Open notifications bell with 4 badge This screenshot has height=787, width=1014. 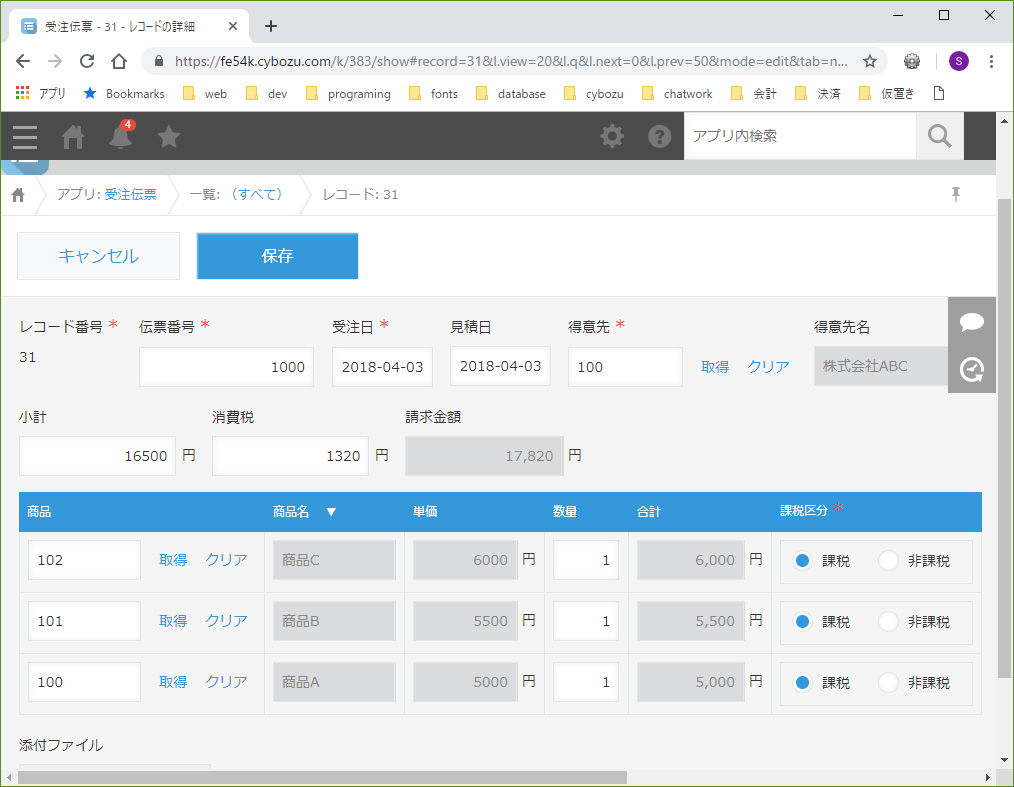pos(120,135)
